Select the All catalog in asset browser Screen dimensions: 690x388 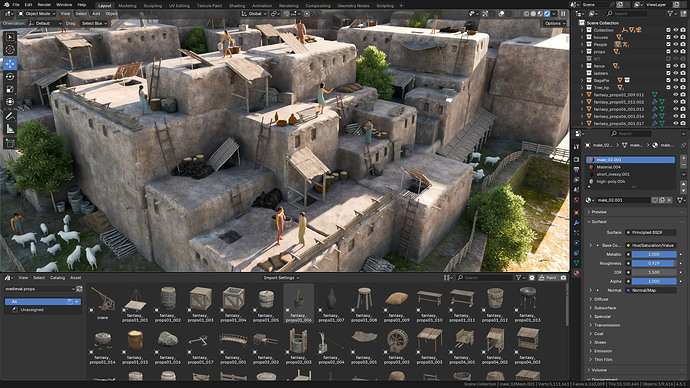[x=43, y=302]
